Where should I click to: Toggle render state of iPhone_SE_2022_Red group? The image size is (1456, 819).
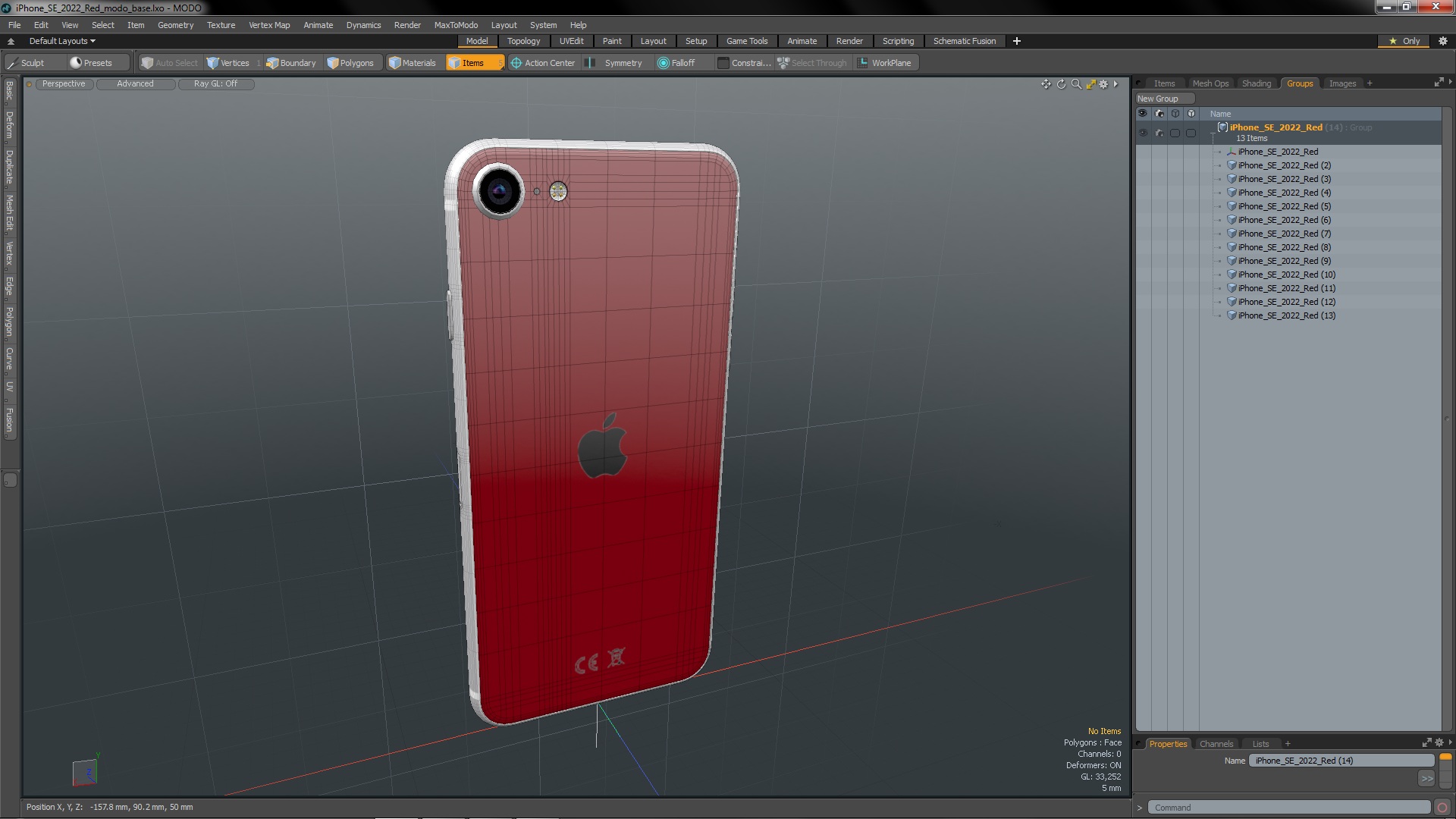click(1159, 133)
